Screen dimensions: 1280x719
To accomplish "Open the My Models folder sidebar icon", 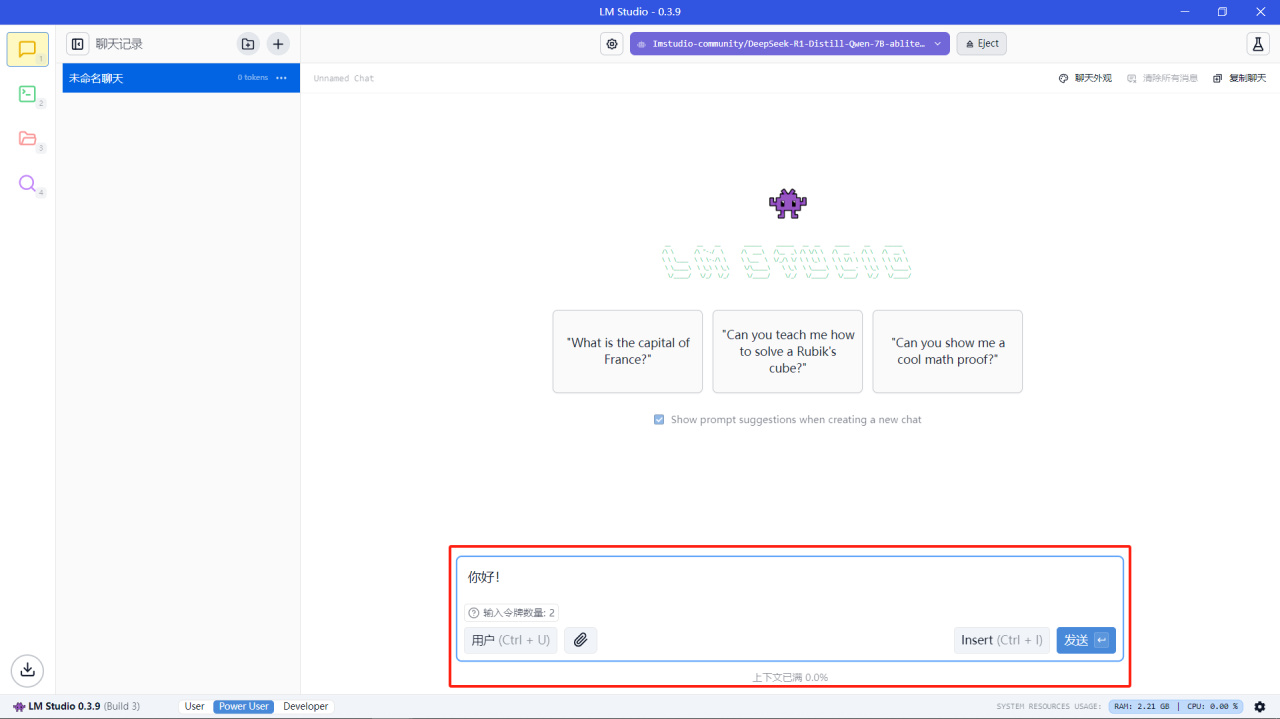I will (x=27, y=139).
